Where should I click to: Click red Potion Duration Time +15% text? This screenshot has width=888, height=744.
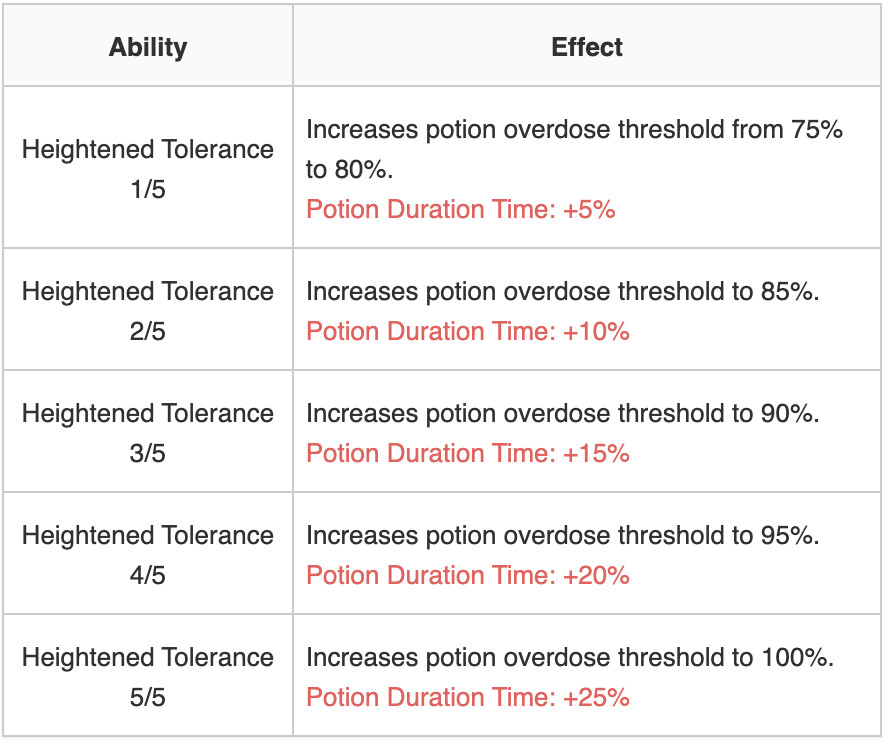[x=467, y=453]
